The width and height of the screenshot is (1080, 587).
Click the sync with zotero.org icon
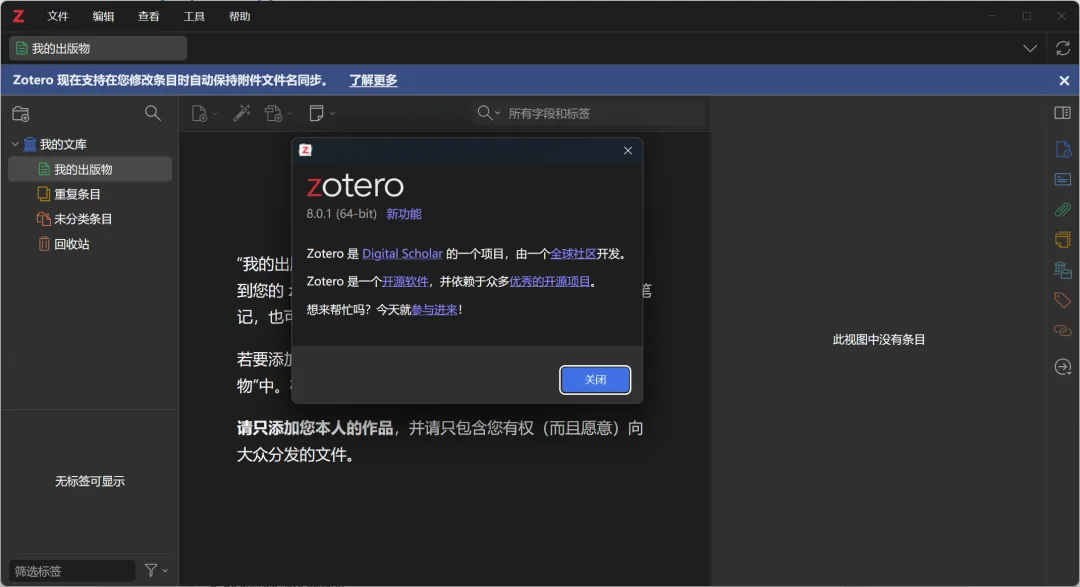pos(1063,48)
